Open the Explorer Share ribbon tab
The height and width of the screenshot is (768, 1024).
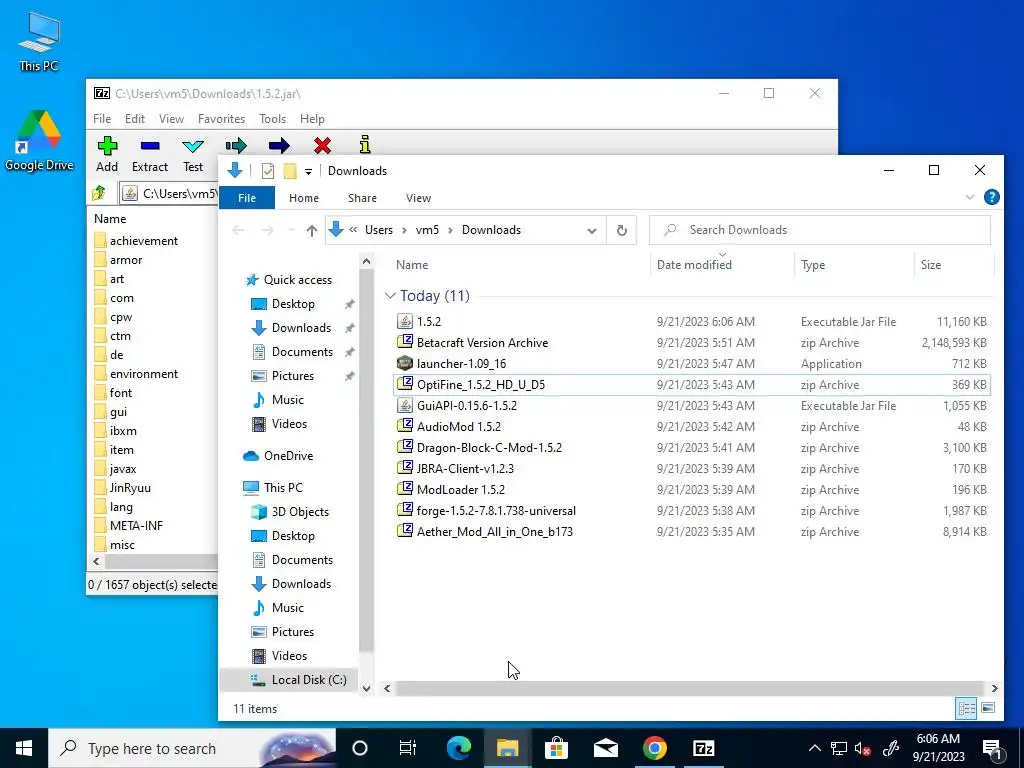362,198
